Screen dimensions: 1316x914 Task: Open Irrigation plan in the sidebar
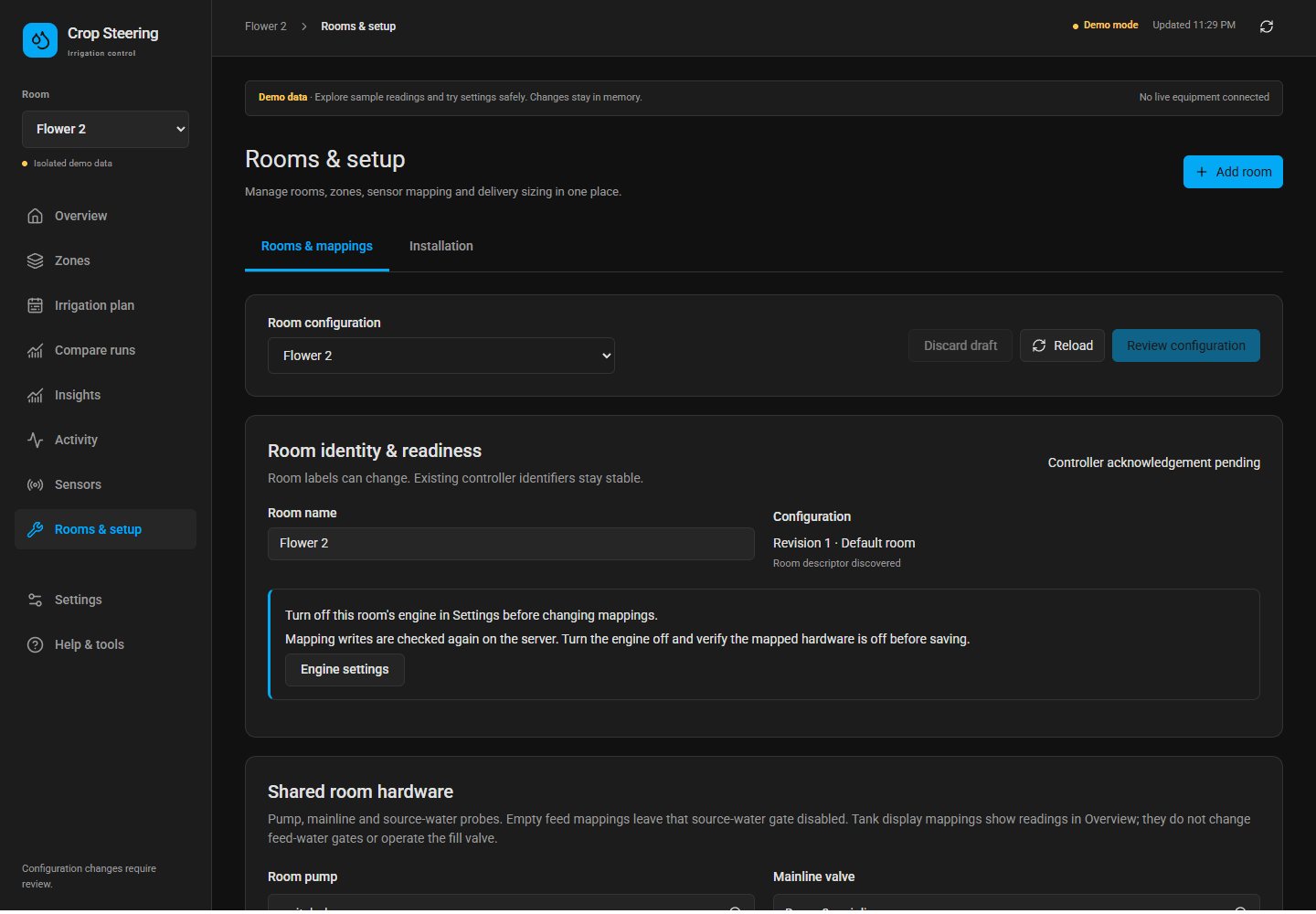tap(105, 305)
